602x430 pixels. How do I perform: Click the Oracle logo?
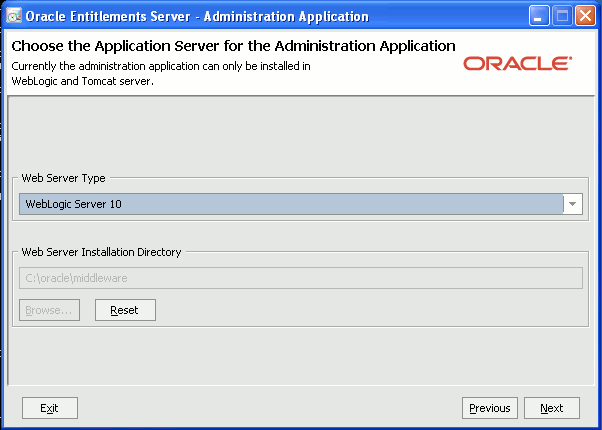tap(518, 64)
